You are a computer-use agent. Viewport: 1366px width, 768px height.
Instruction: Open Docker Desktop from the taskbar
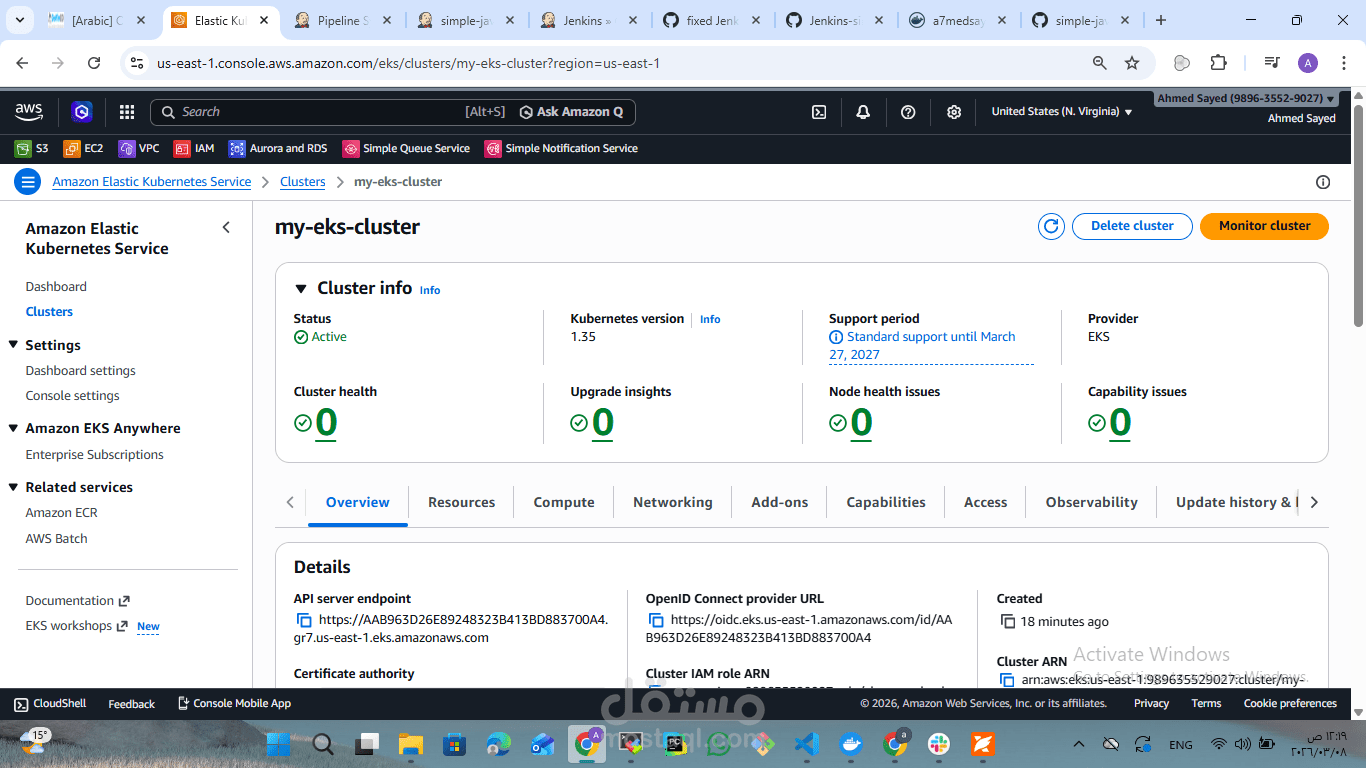pyautogui.click(x=851, y=744)
